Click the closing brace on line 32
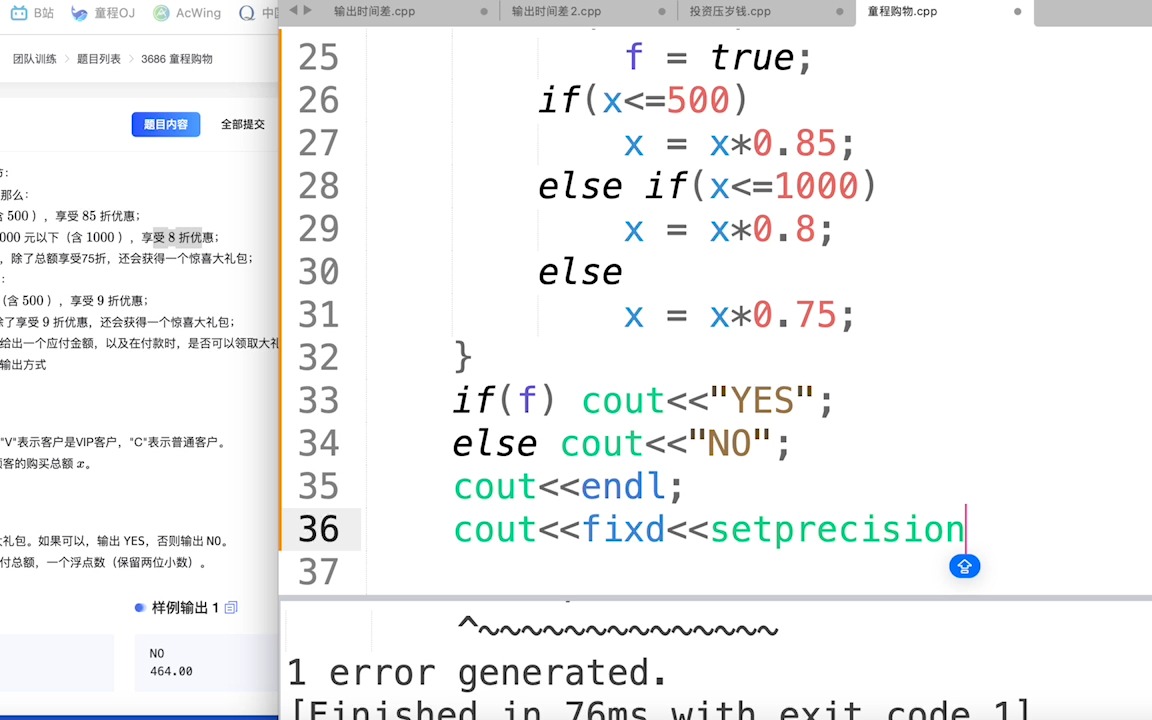The width and height of the screenshot is (1152, 720). tap(463, 358)
